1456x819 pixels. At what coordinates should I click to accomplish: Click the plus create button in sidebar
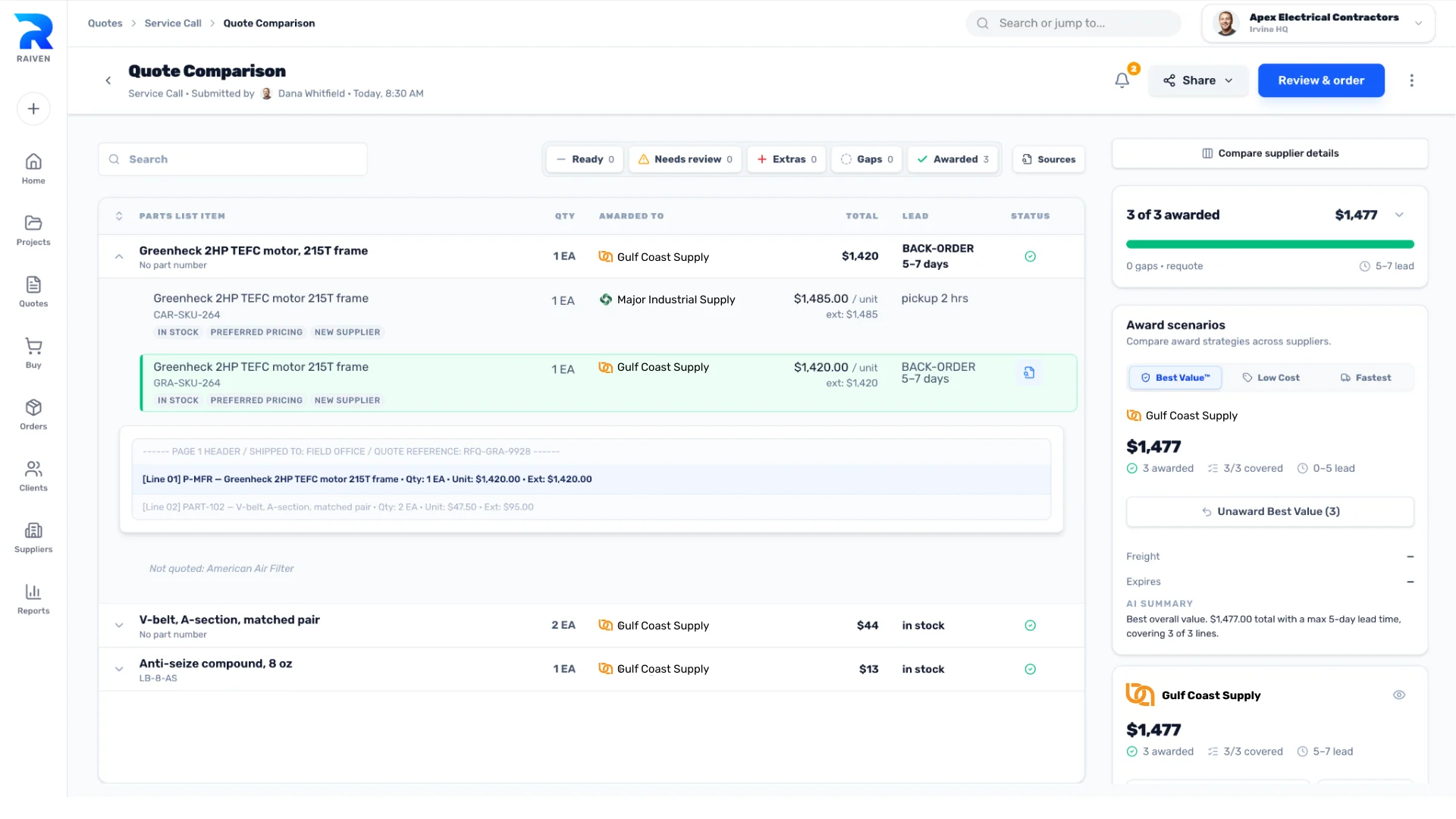point(33,109)
